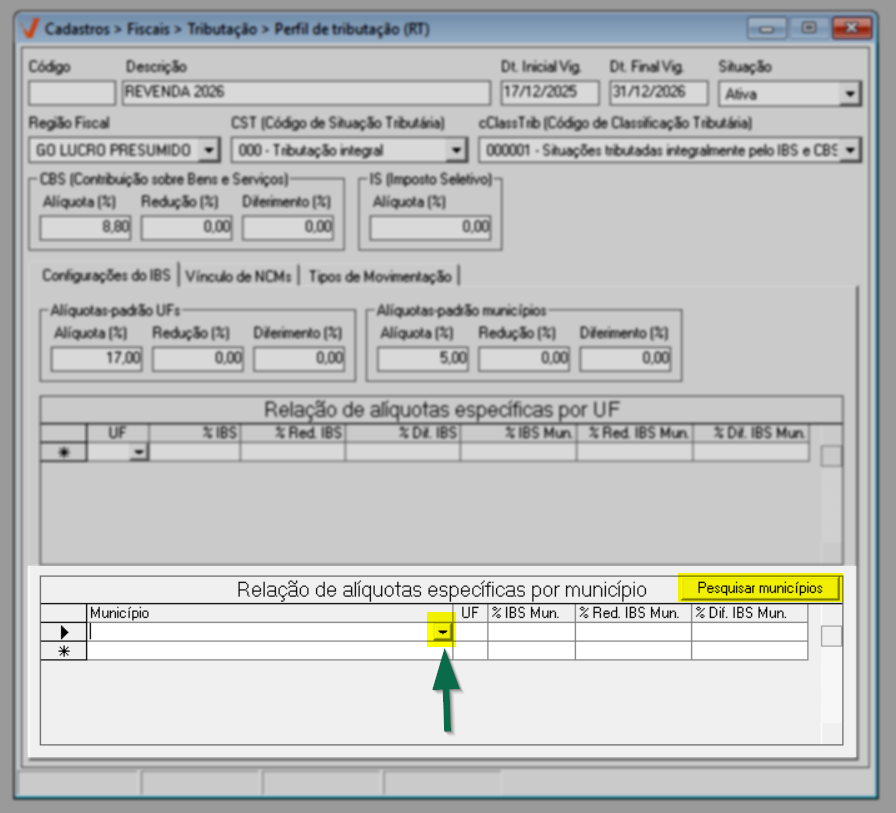The height and width of the screenshot is (813, 896).
Task: Switch to the Vínculo de NCMs tab
Action: tap(240, 276)
